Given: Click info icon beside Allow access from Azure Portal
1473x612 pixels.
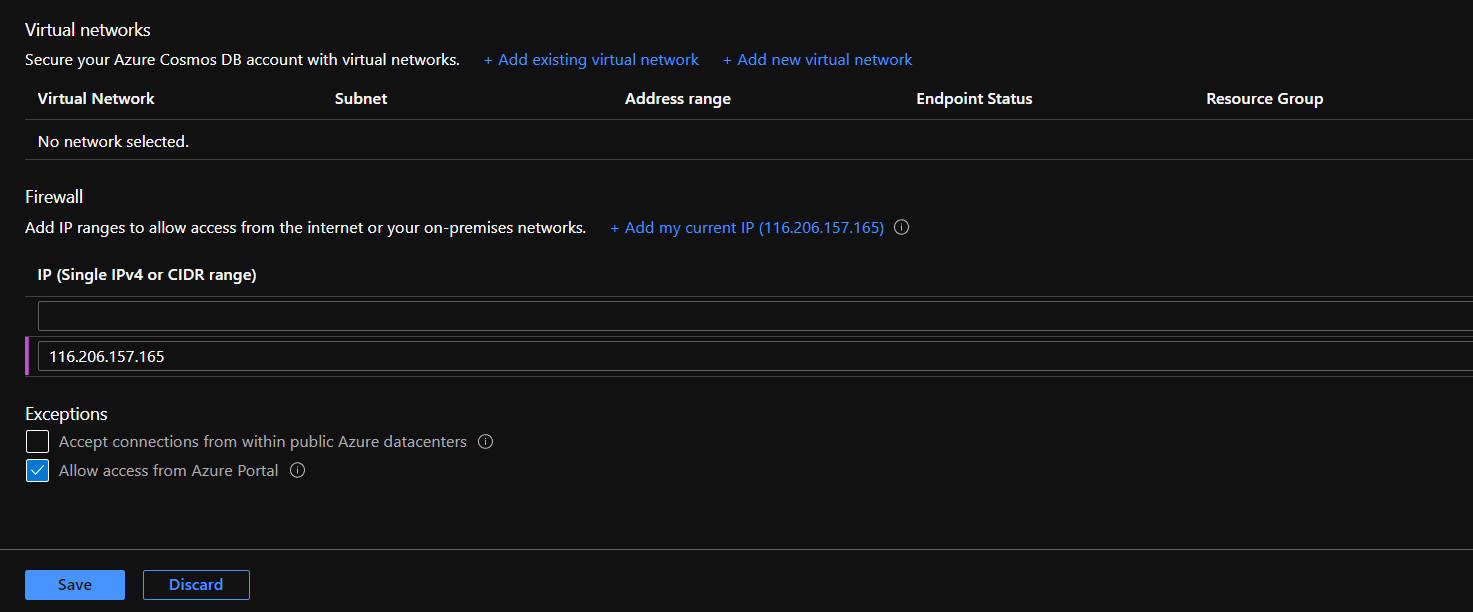Looking at the screenshot, I should [297, 471].
